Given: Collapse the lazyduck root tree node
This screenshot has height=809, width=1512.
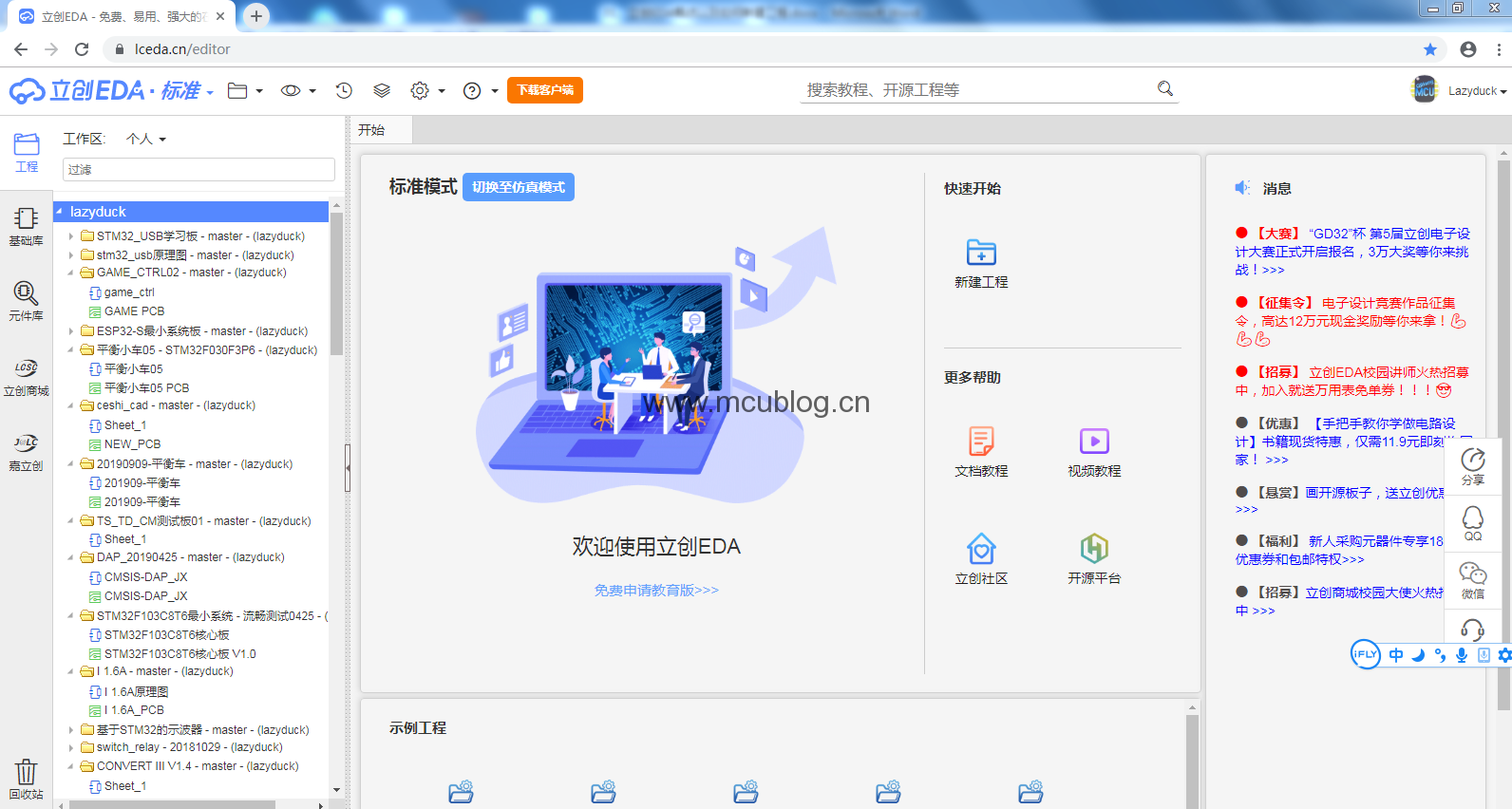Looking at the screenshot, I should (x=59, y=212).
